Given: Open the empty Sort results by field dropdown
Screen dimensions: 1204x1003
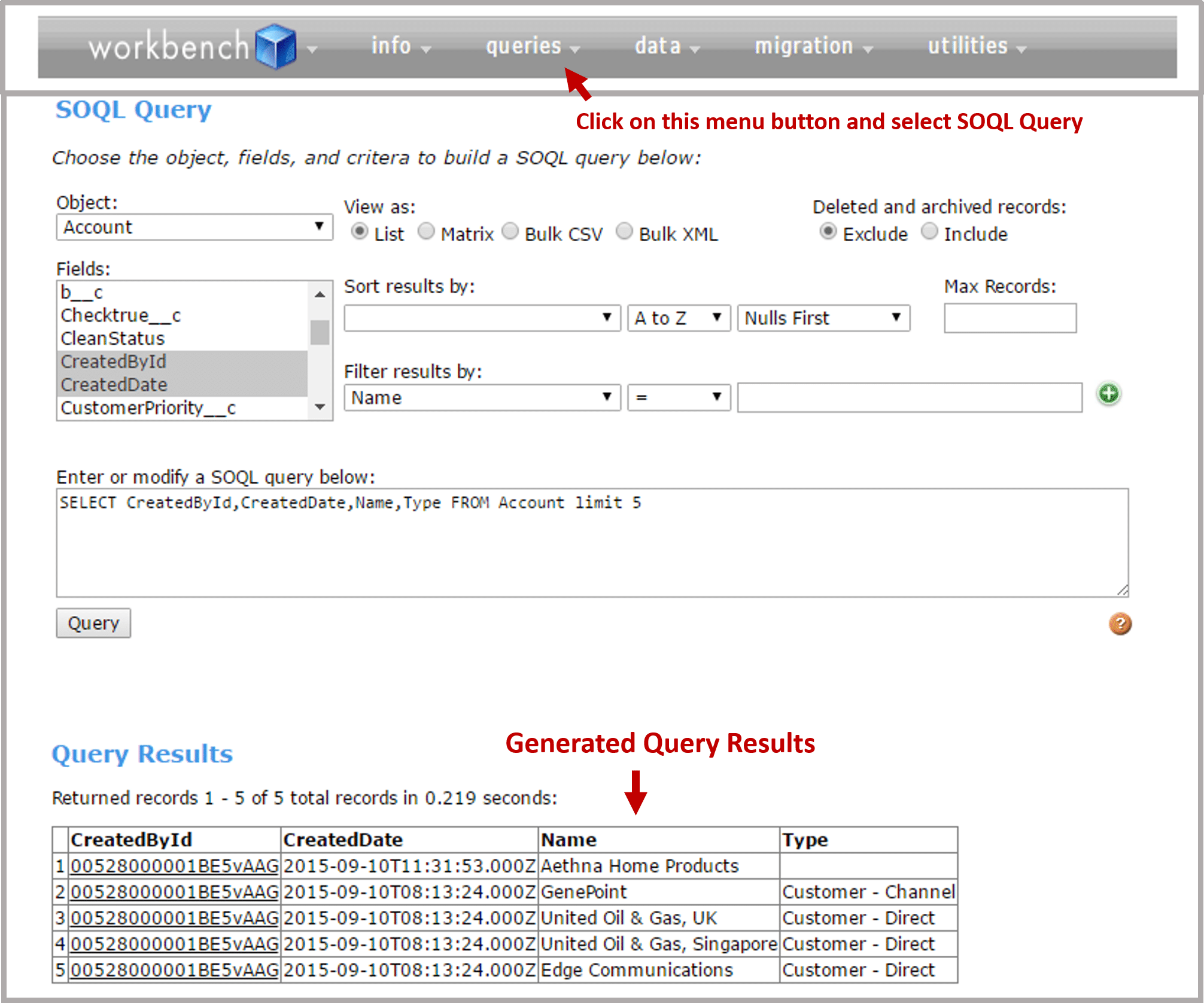Looking at the screenshot, I should point(482,318).
